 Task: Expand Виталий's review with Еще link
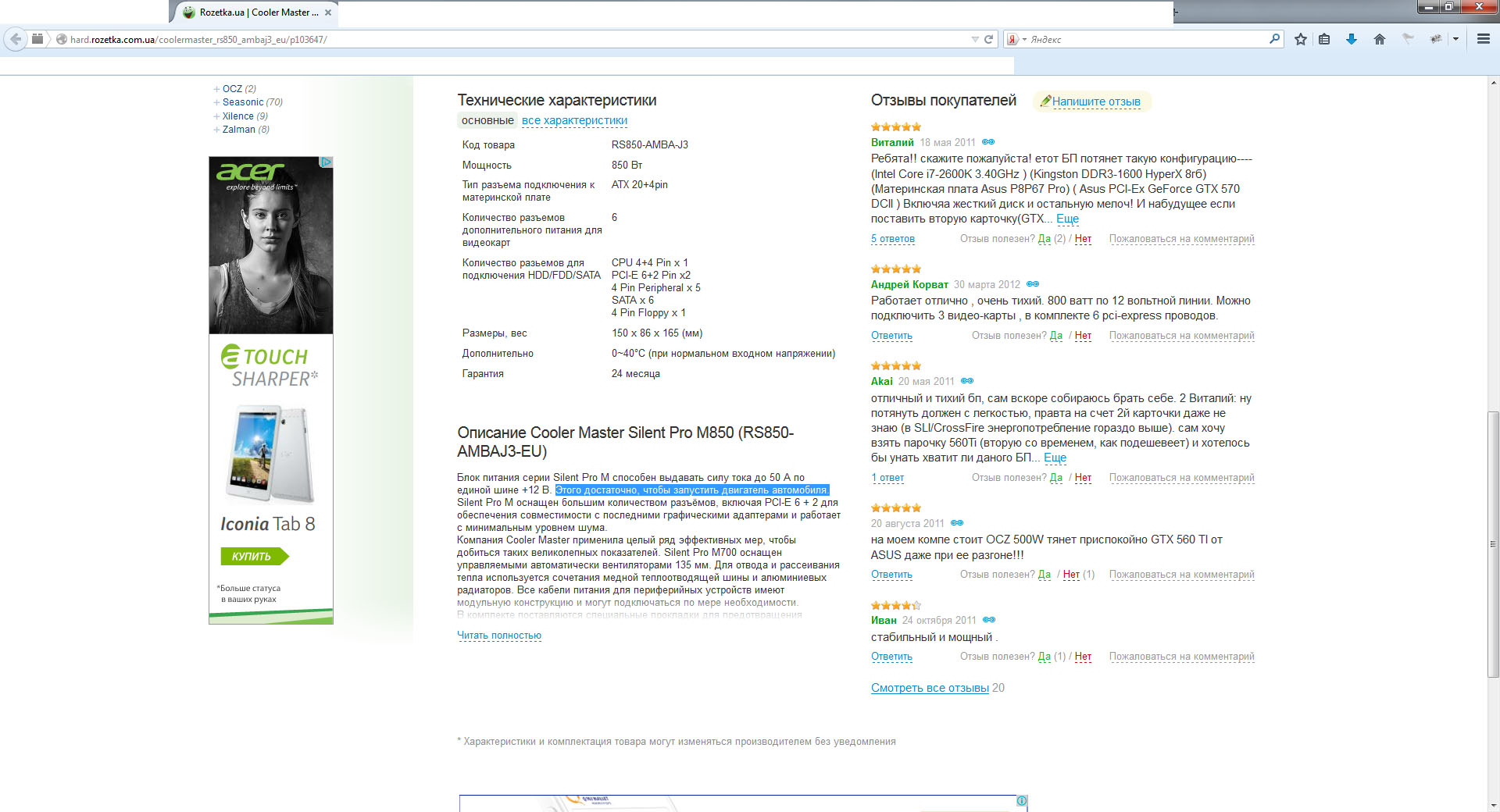point(1067,219)
